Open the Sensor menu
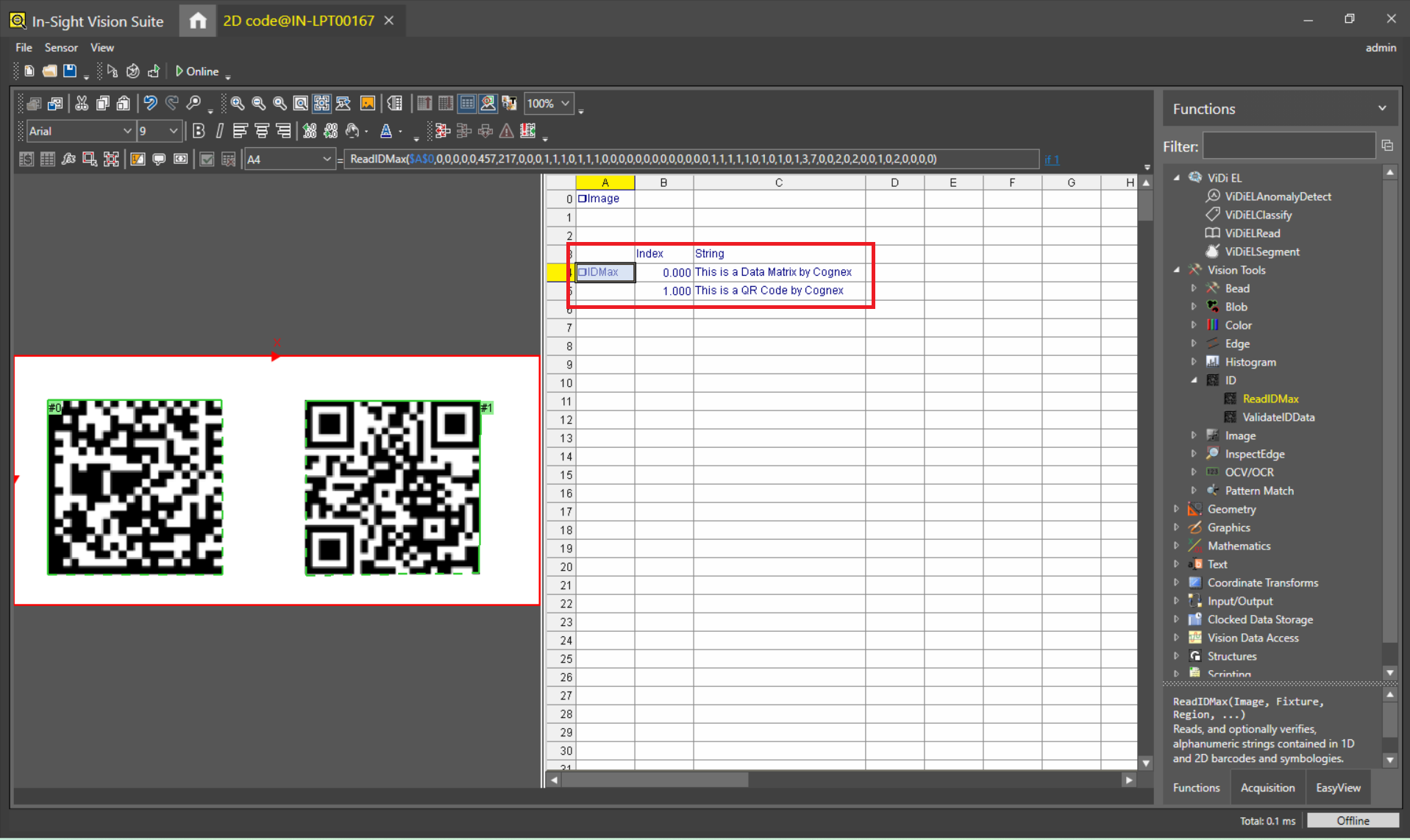Screen dimensions: 1410x840 61,47
